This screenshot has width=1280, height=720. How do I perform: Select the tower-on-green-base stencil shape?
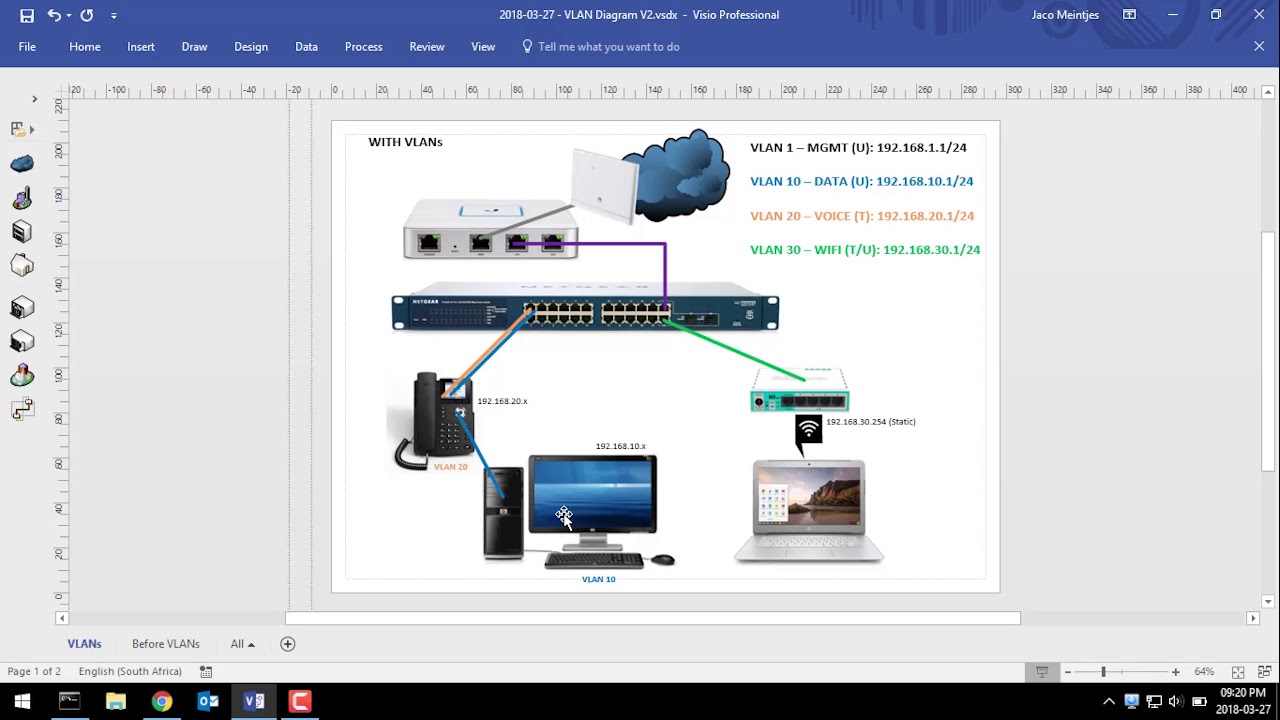click(22, 376)
